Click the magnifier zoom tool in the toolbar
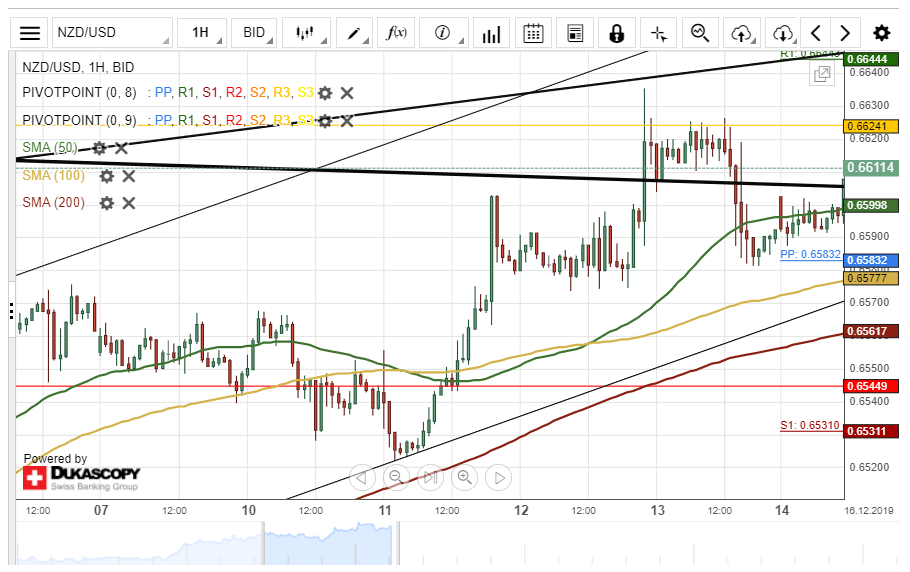This screenshot has width=910, height=572. pos(700,32)
